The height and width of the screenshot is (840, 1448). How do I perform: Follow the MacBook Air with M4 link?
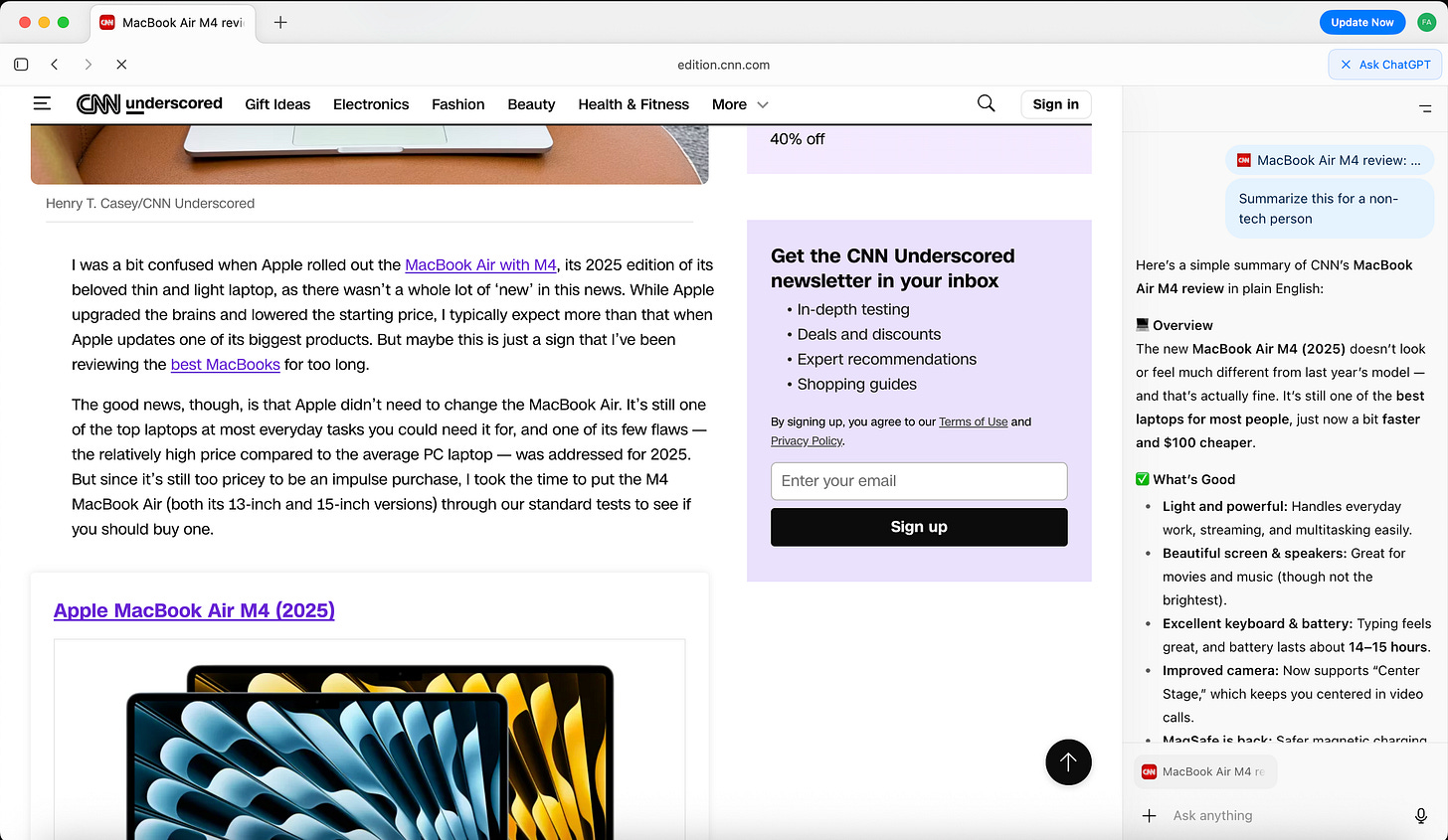(480, 264)
